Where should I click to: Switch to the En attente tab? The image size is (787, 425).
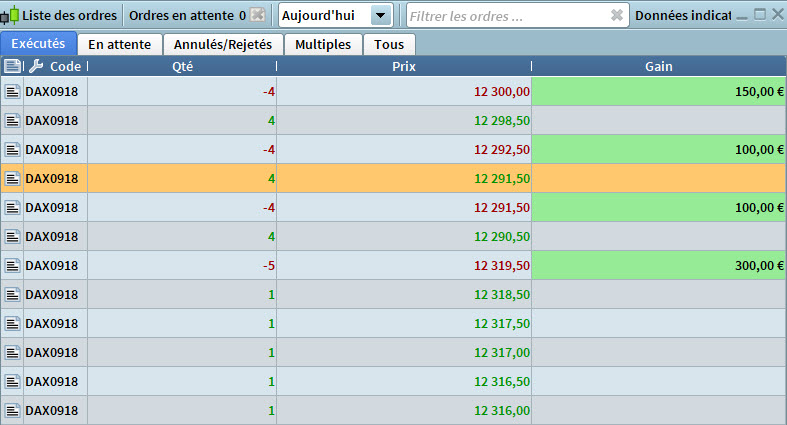coord(119,44)
